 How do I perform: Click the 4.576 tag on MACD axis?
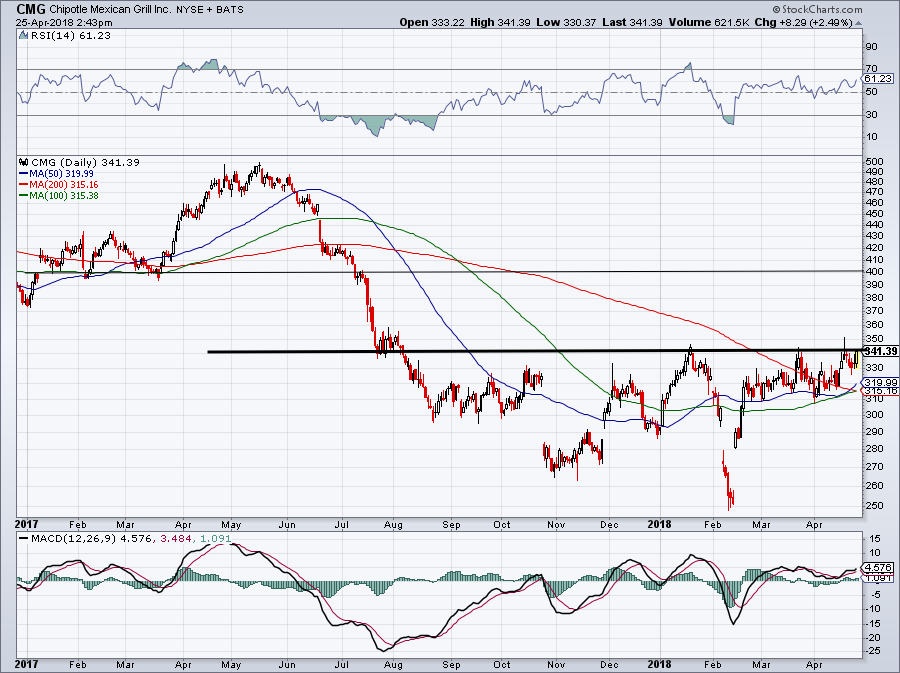click(x=878, y=567)
